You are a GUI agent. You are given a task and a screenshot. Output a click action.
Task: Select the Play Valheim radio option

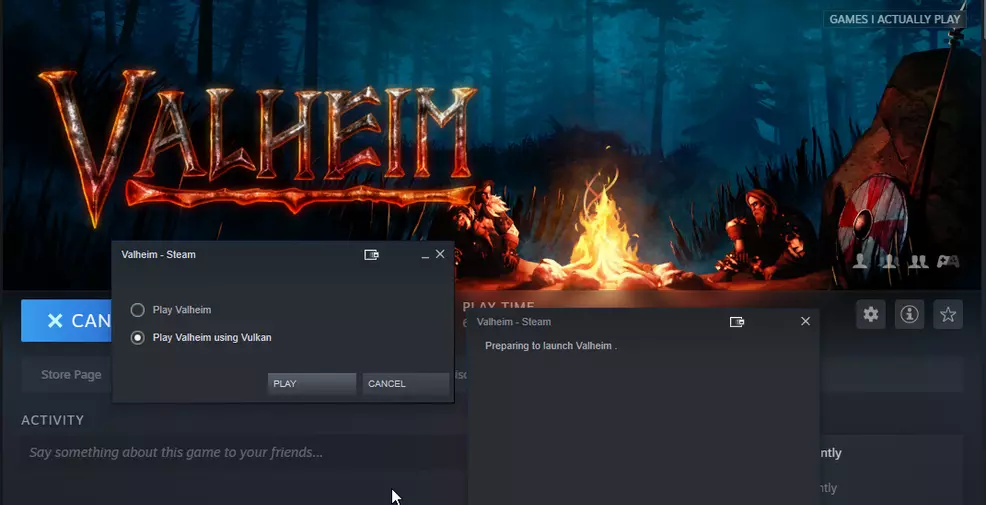[138, 310]
